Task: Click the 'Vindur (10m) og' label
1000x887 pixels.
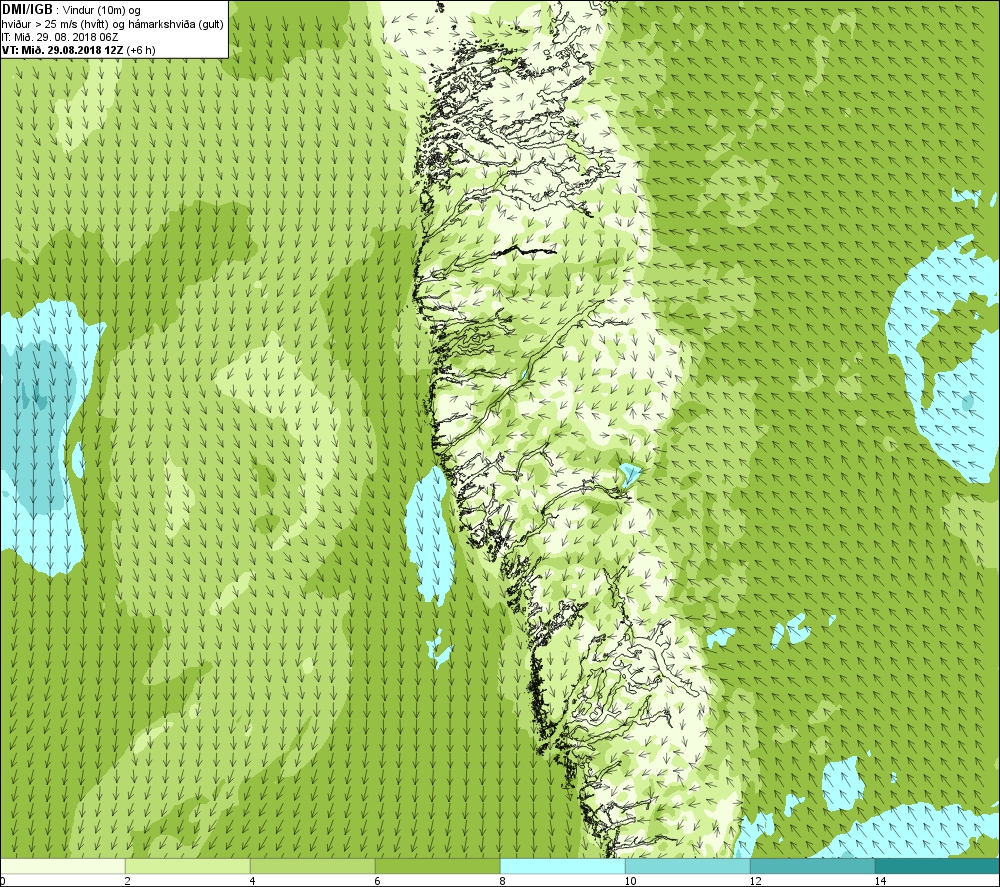Action: tap(101, 10)
